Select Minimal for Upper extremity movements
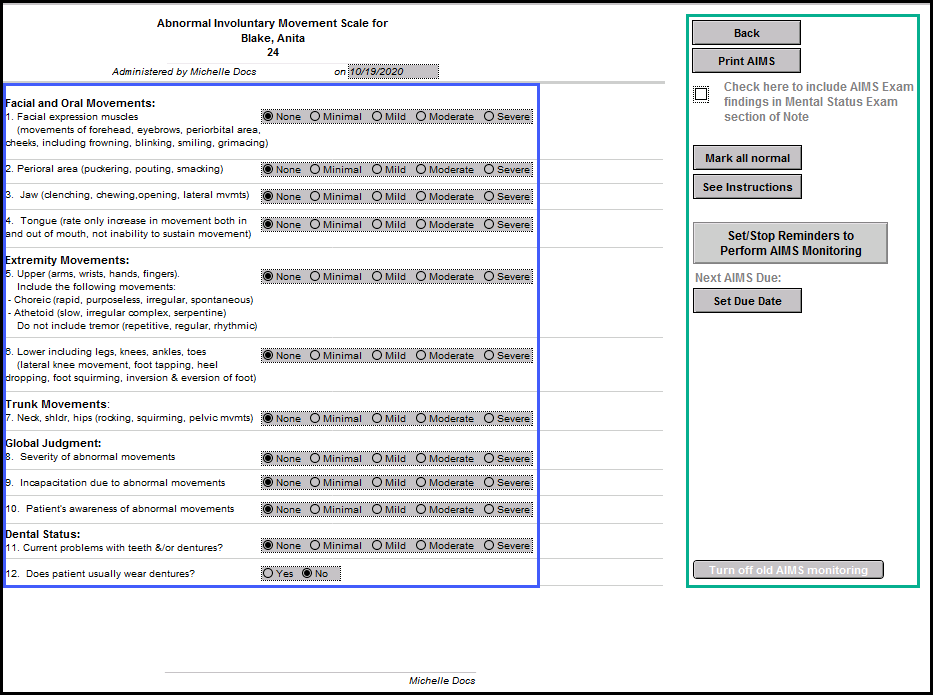Screen dimensions: 933x695 (x=316, y=277)
